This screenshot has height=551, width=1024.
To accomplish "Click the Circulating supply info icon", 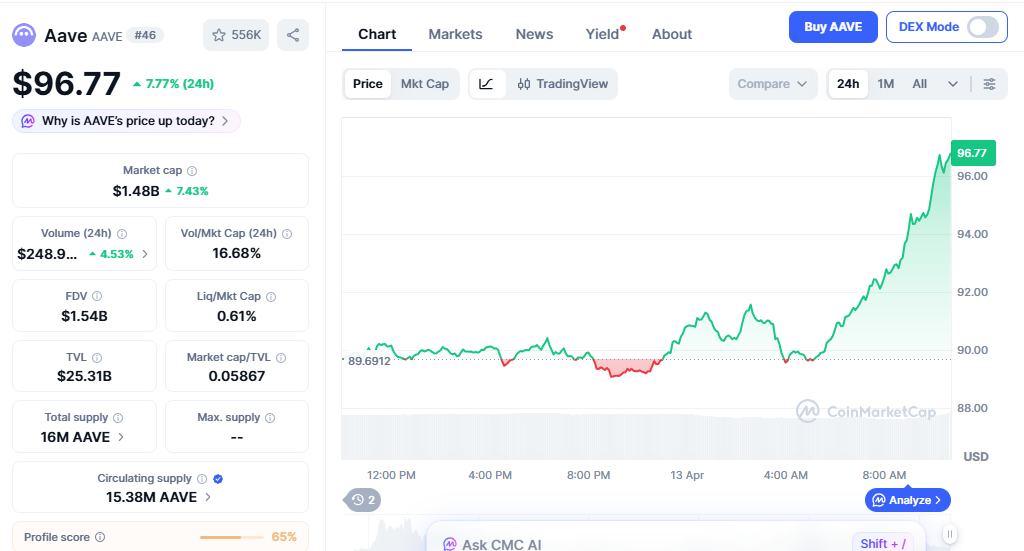I will (x=202, y=479).
